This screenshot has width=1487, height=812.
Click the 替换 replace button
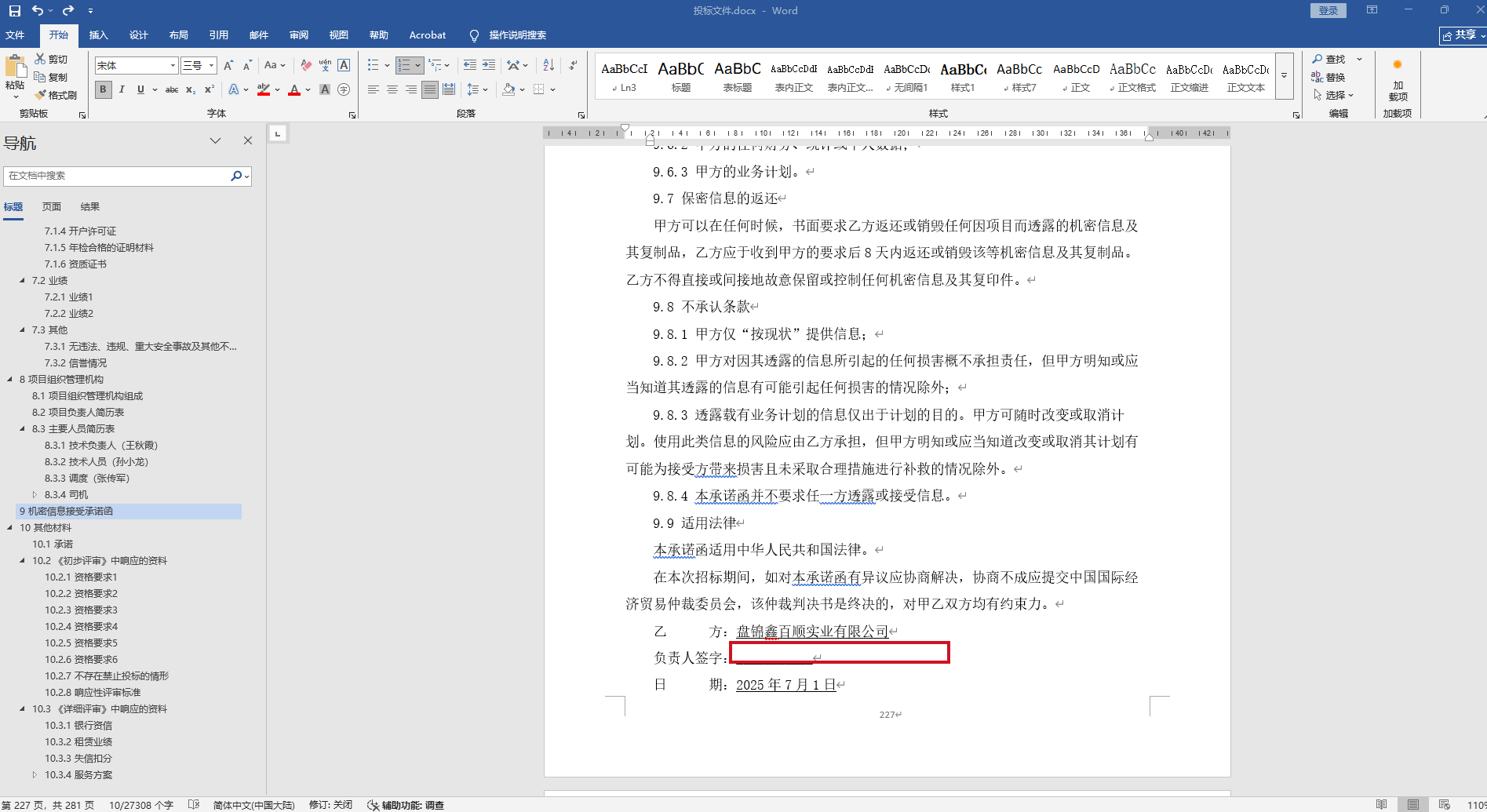[1328, 77]
